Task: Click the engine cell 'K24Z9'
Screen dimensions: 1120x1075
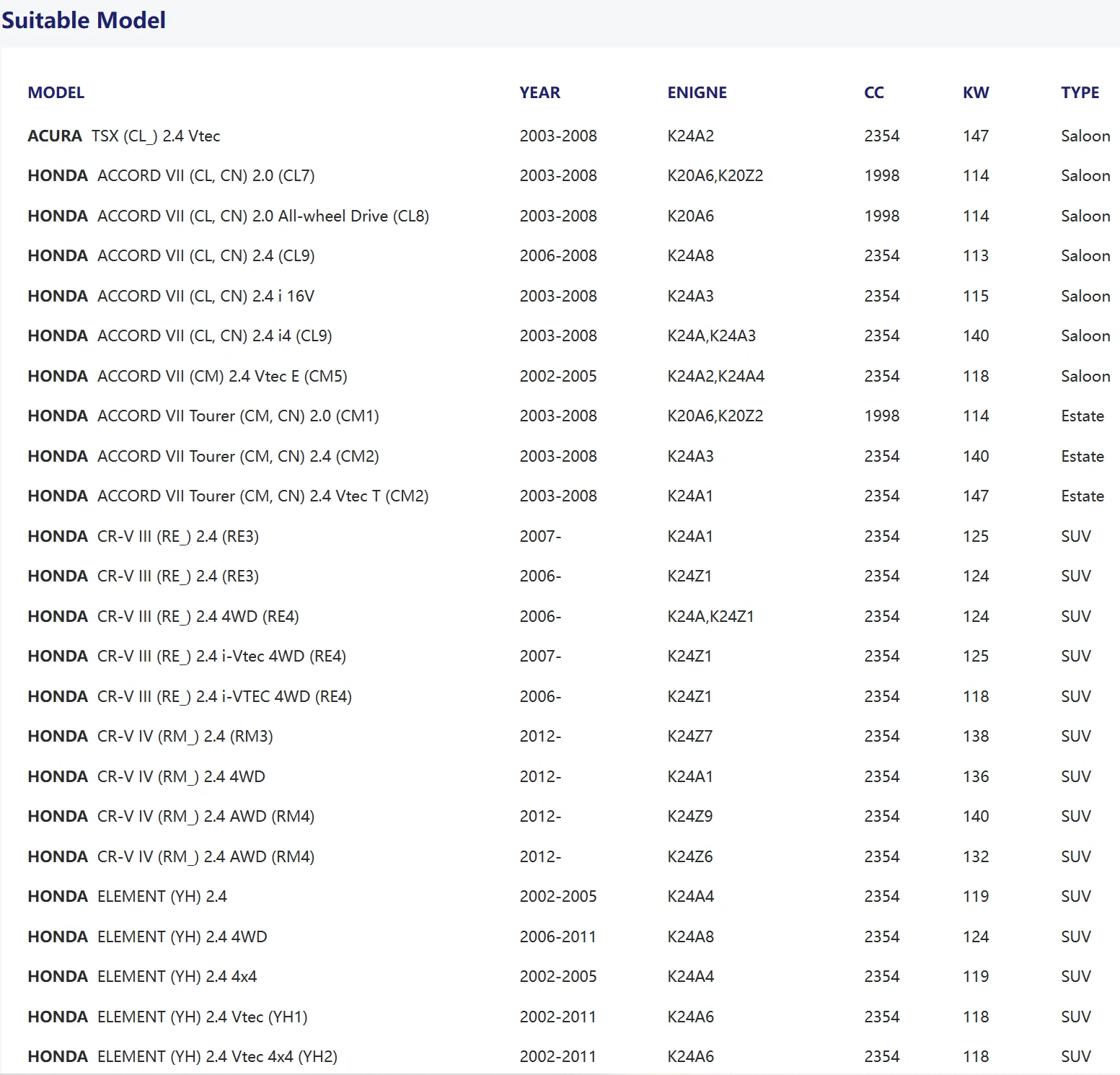Action: 689,816
